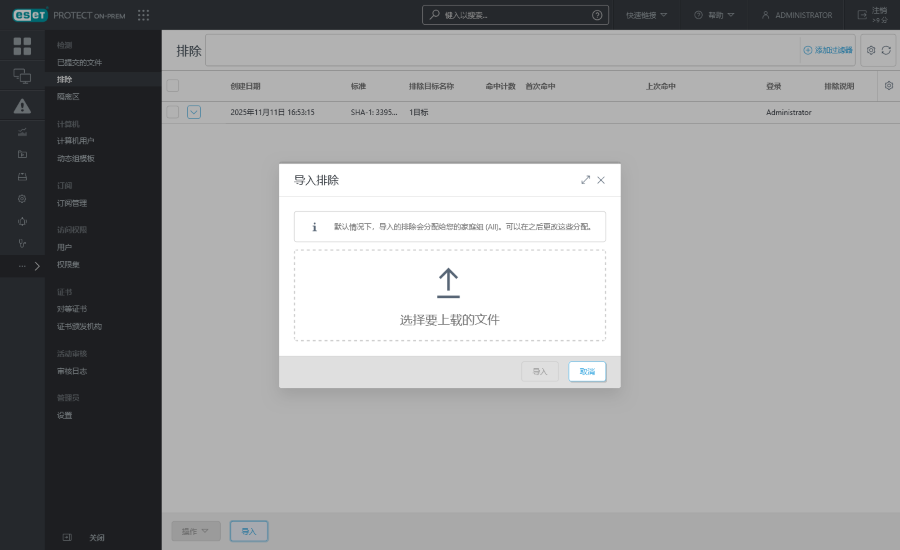Open the Detections warning triangle icon
900x550 pixels.
coord(22,106)
